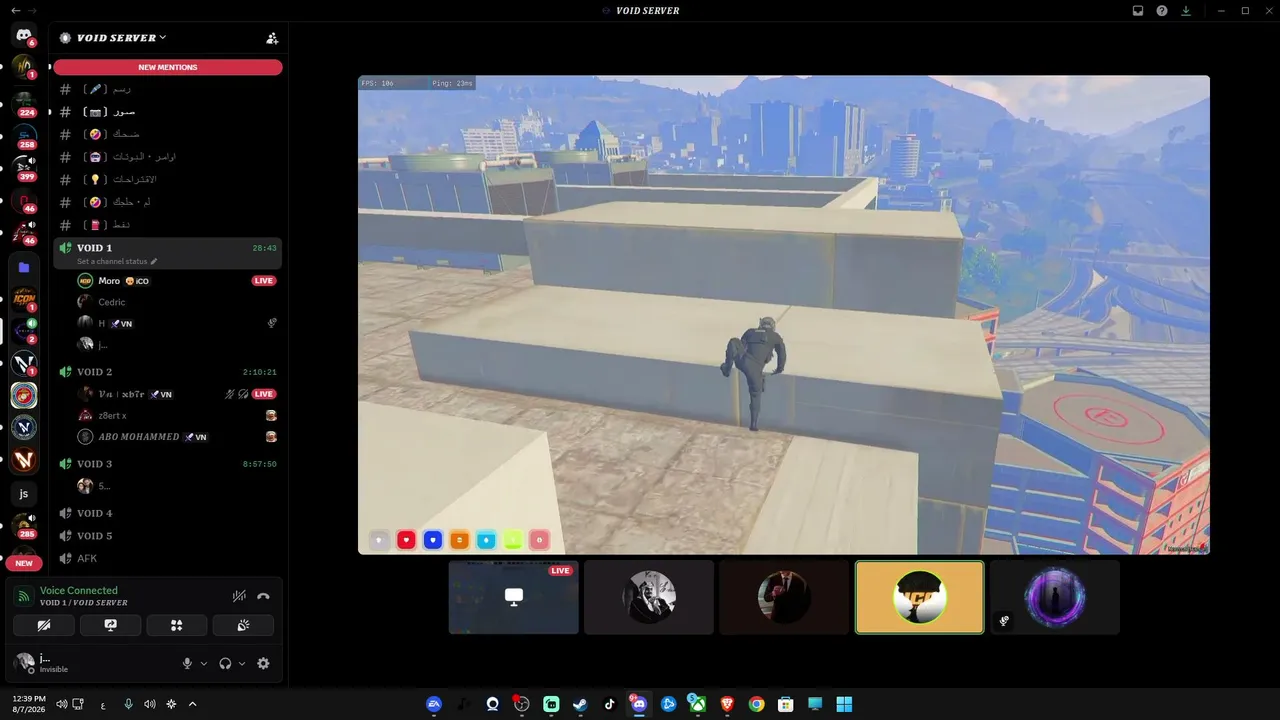Screen dimensions: 1280x720
Task: Click the invite members icon beside VOID SERVER
Action: (x=272, y=38)
